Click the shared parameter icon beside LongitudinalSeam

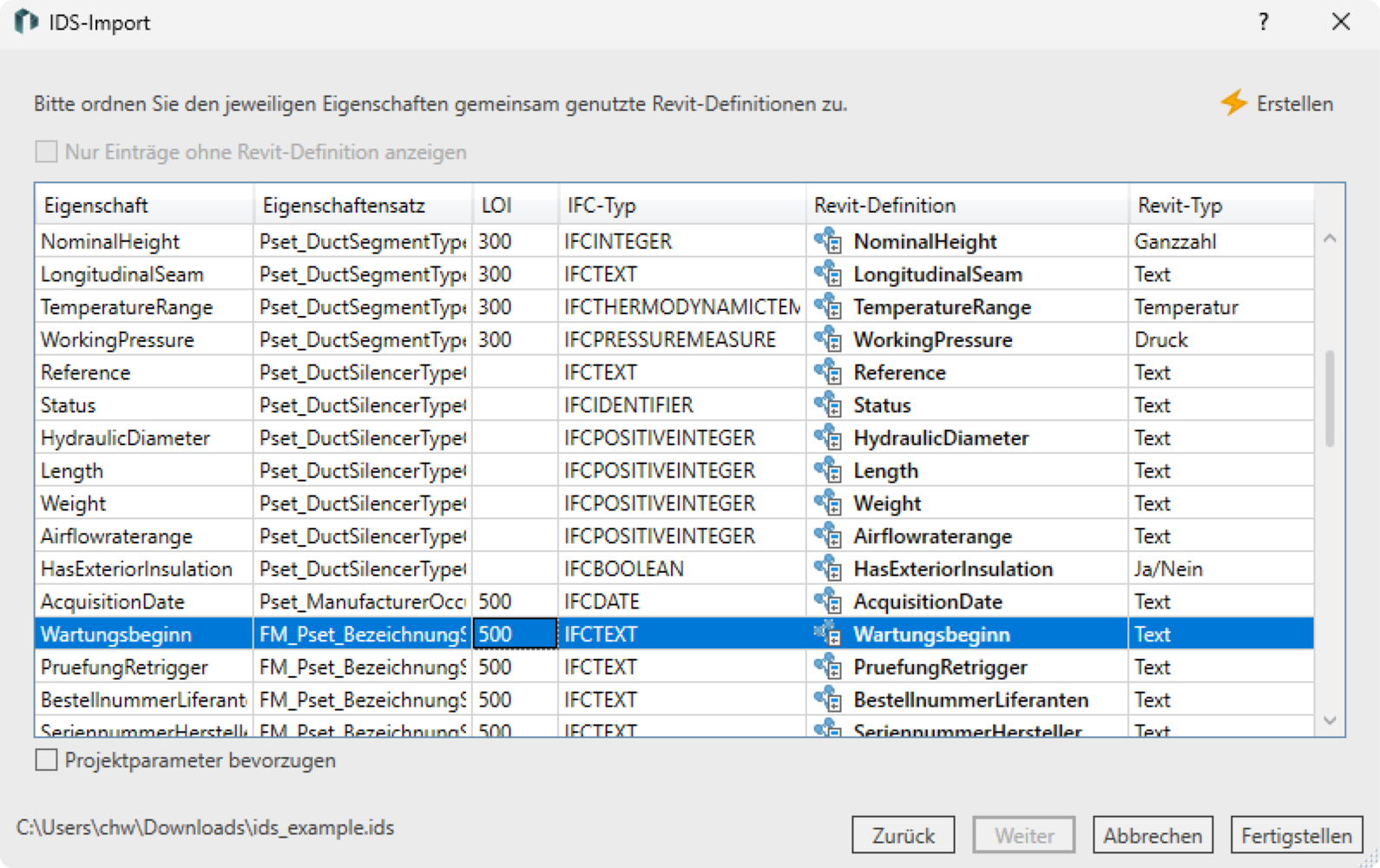828,274
